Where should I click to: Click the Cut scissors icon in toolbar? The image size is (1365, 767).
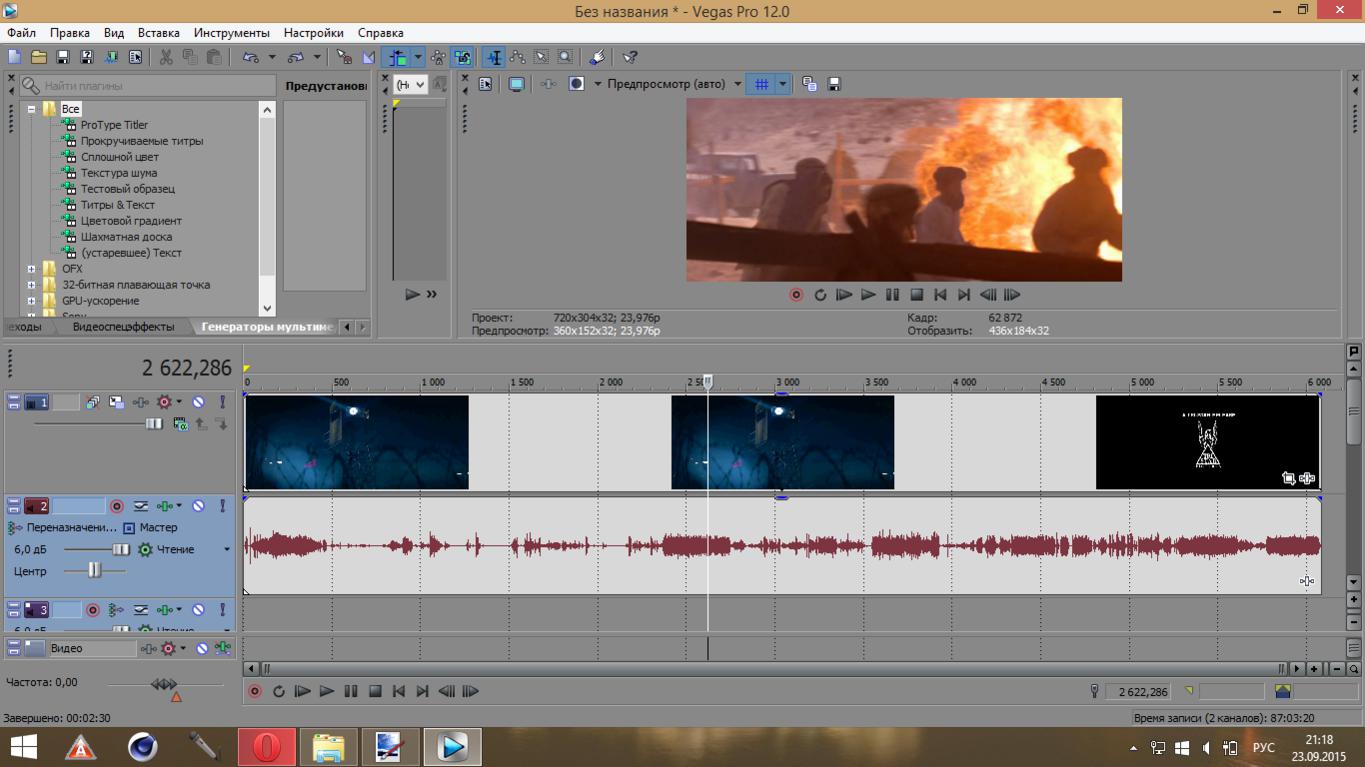166,58
